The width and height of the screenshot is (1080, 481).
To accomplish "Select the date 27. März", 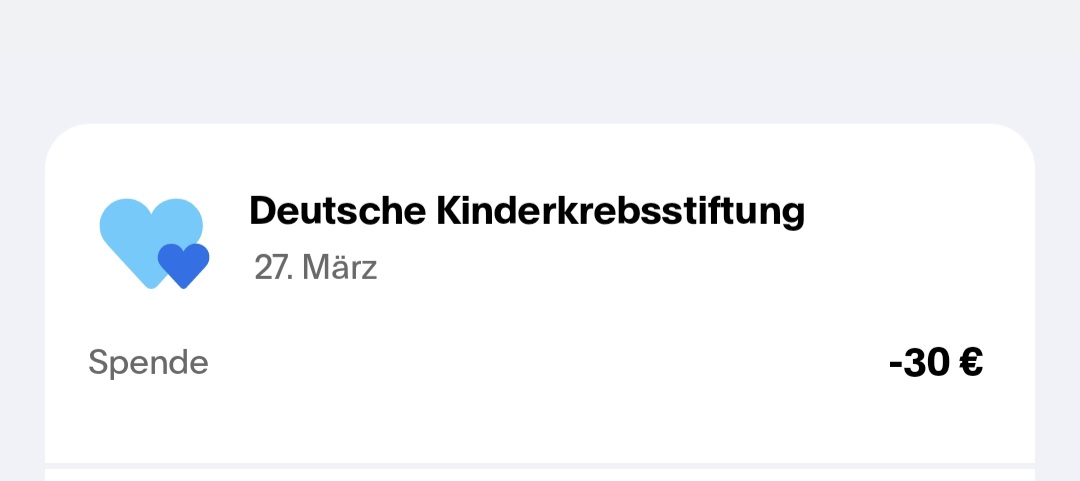I will click(315, 268).
